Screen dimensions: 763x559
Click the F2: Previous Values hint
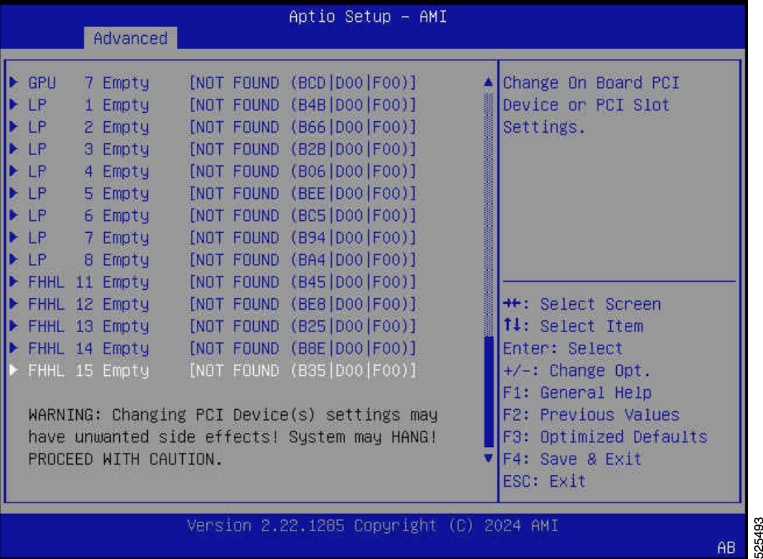(591, 415)
